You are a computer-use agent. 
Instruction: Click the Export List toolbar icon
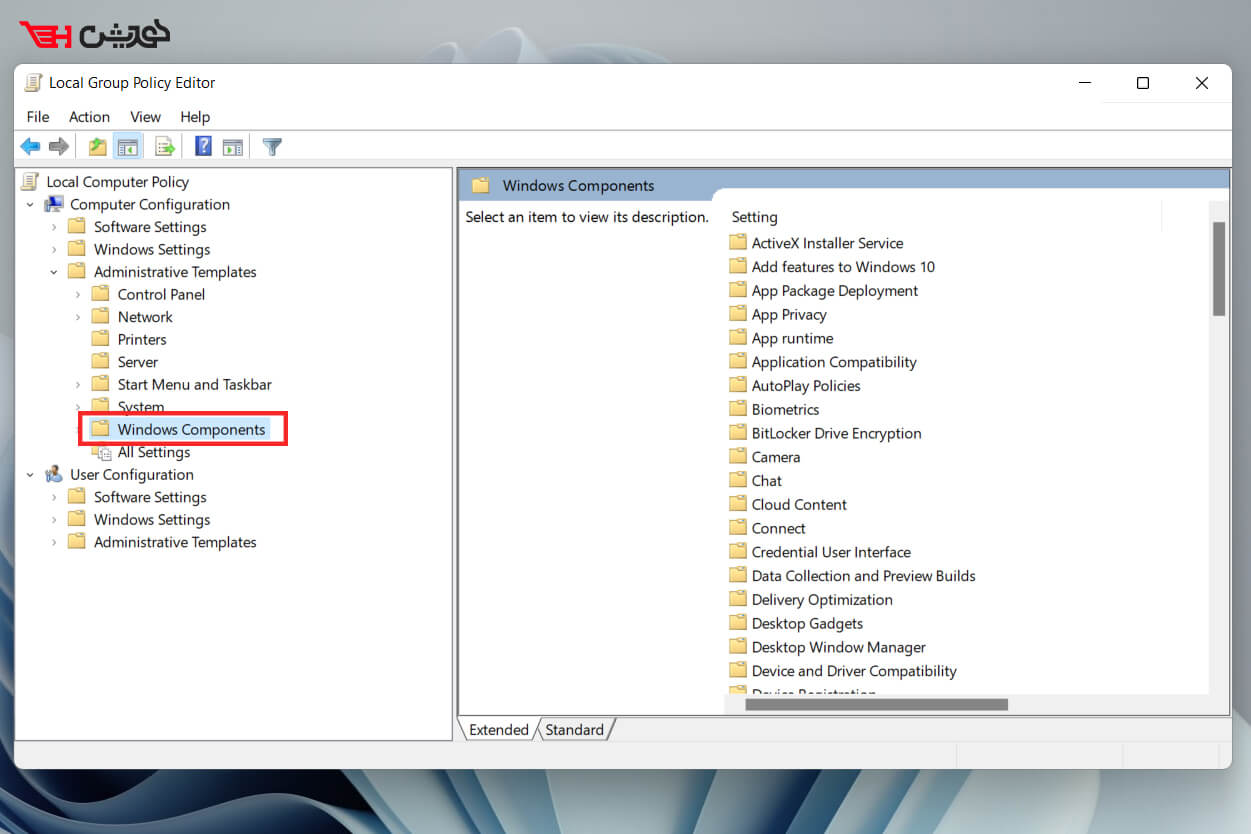(164, 146)
